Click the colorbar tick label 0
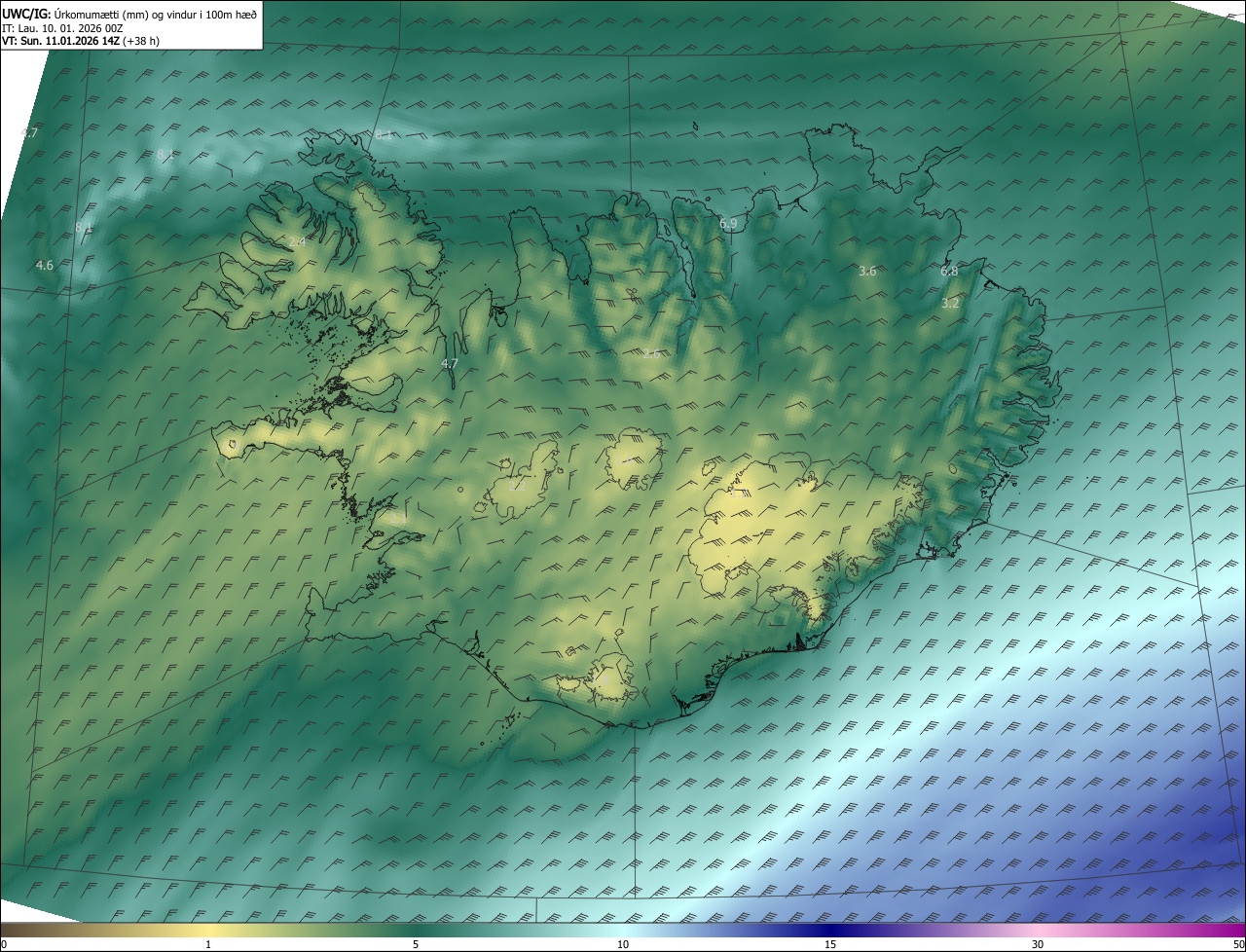Screen dimensions: 1246x952 pos(4,945)
